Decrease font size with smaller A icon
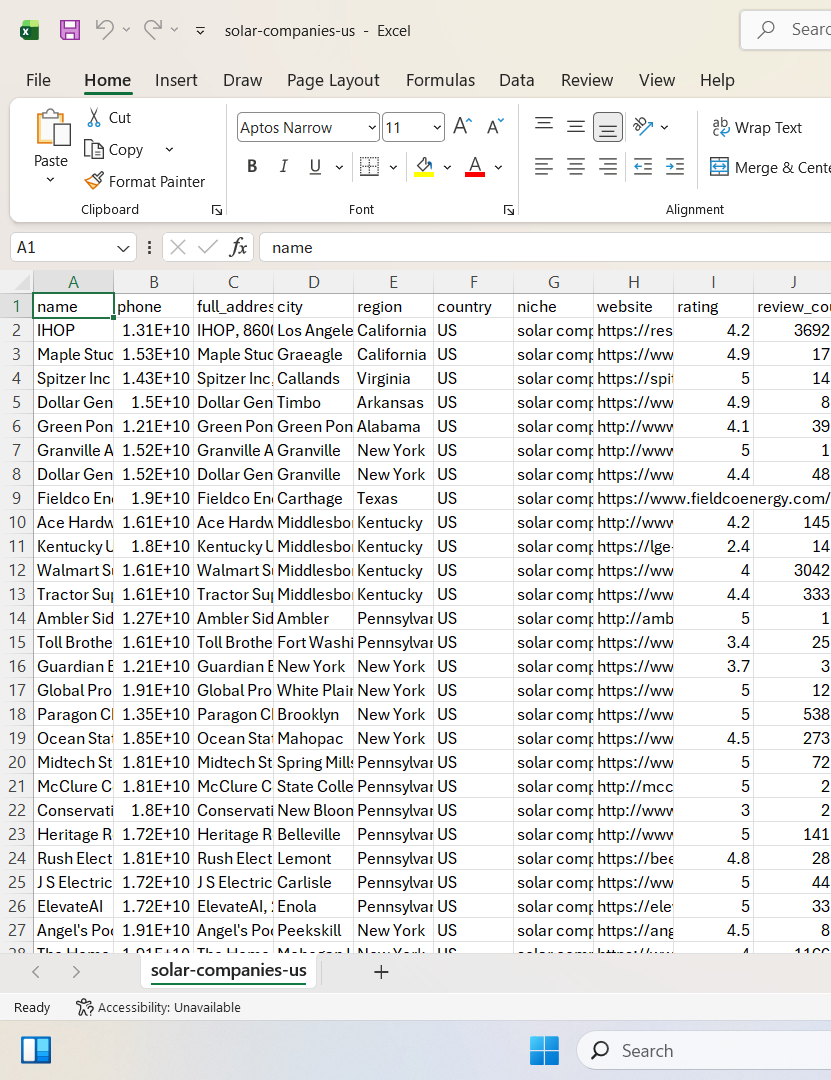 (x=495, y=127)
